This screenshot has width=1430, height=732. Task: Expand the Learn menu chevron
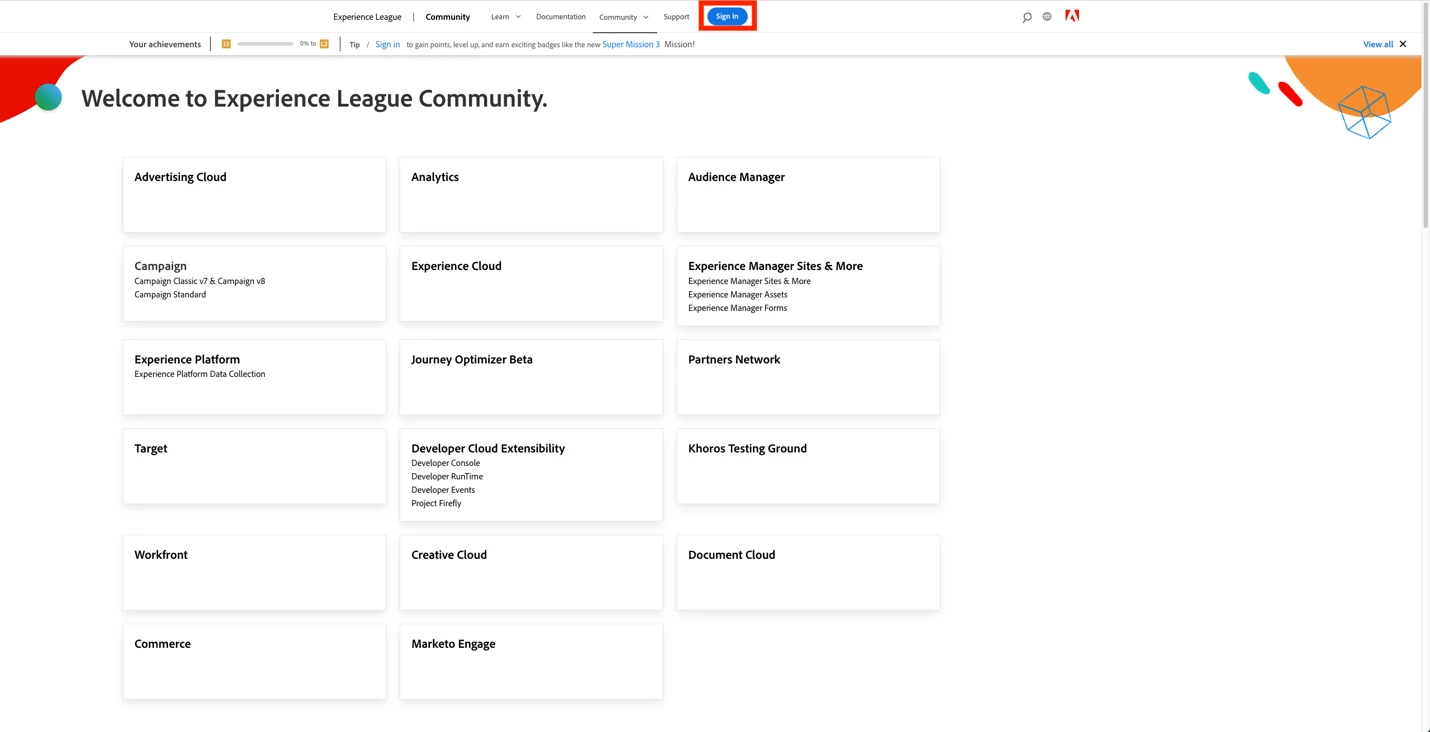point(518,17)
